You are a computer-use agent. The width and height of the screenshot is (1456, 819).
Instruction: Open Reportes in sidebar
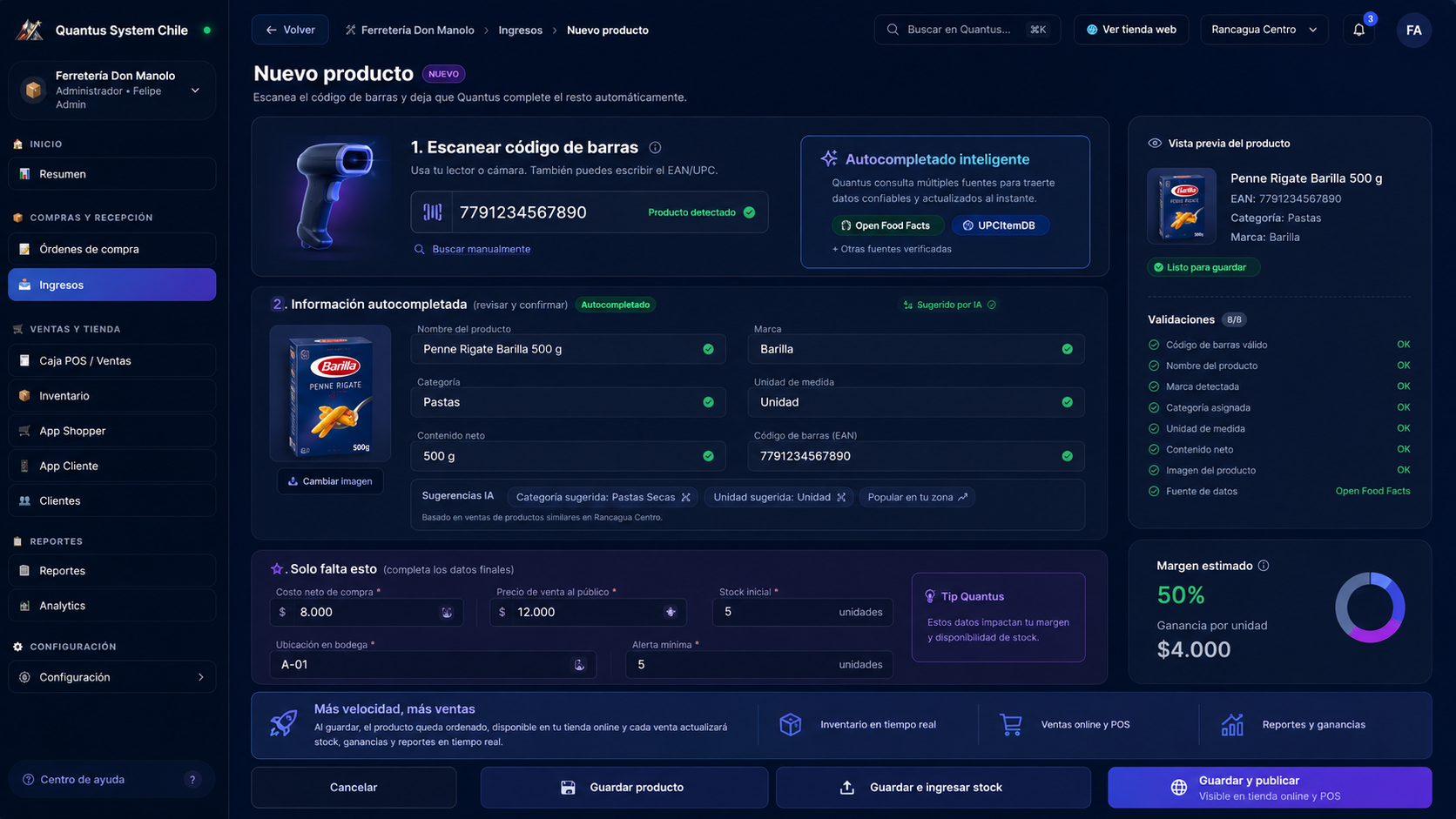pos(112,571)
